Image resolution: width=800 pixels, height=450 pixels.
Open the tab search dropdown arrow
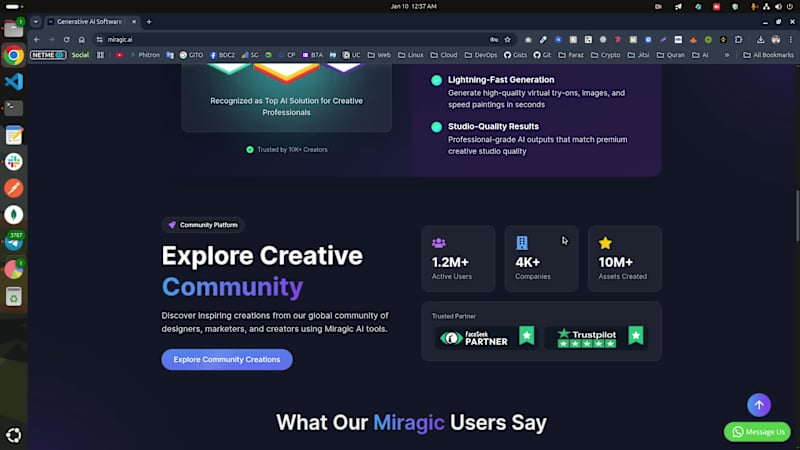pyautogui.click(x=36, y=22)
